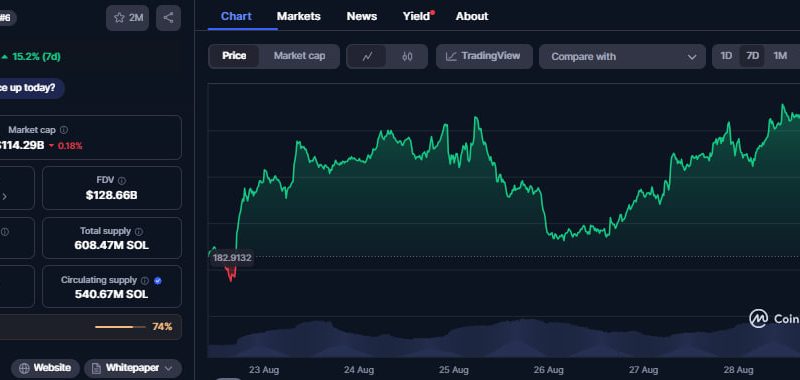This screenshot has width=800, height=380.
Task: Click the Total supply info icon
Action: pos(139,232)
